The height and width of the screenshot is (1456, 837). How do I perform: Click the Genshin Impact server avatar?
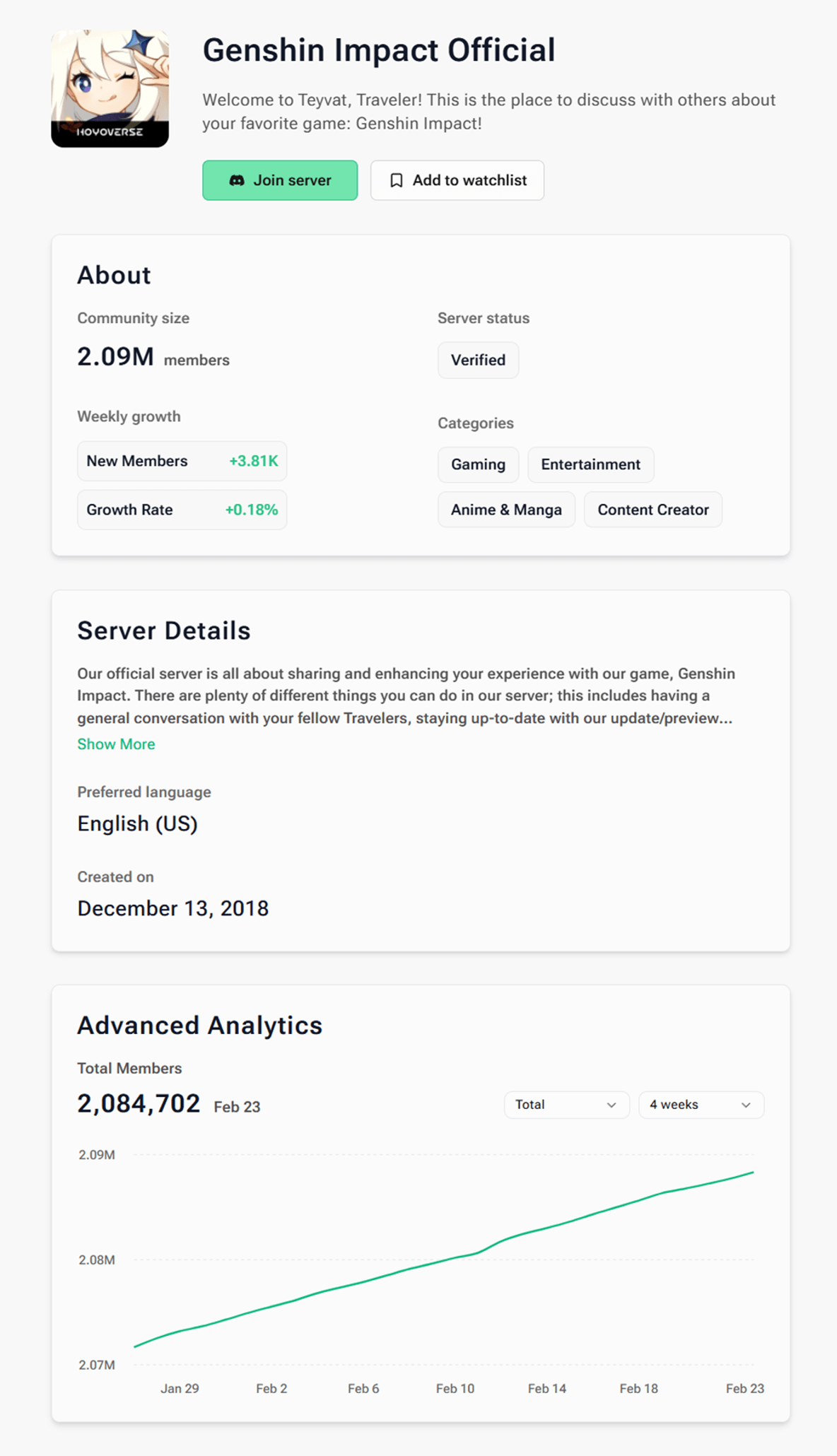(x=110, y=88)
